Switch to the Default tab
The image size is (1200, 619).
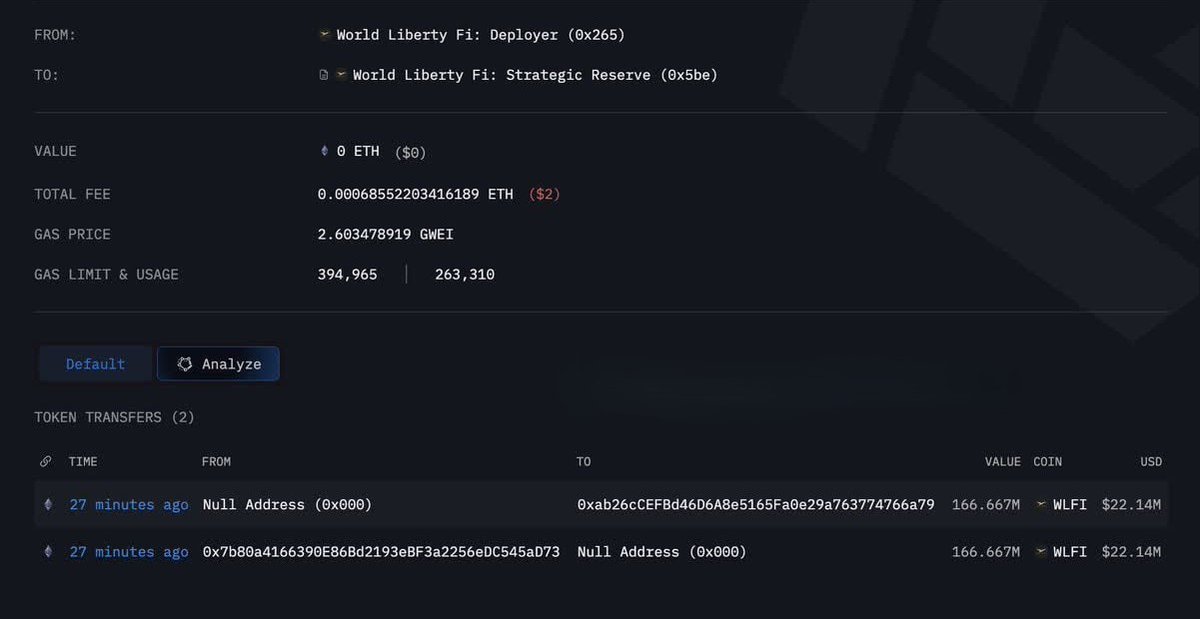pos(95,364)
